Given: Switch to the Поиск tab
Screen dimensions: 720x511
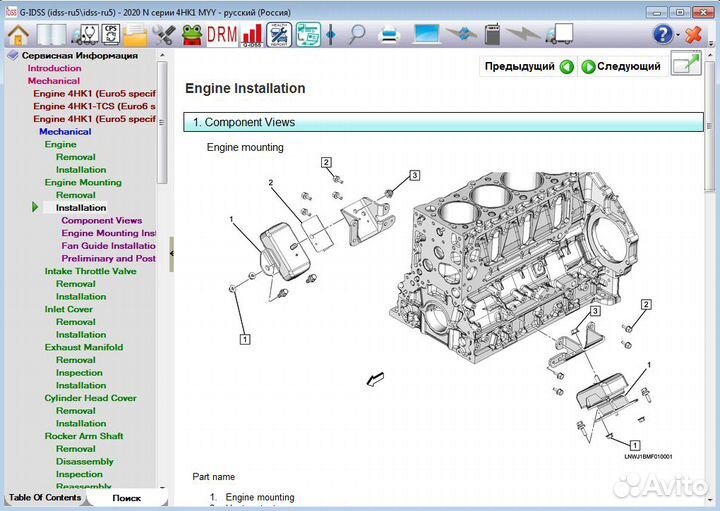Looking at the screenshot, I should (x=127, y=497).
